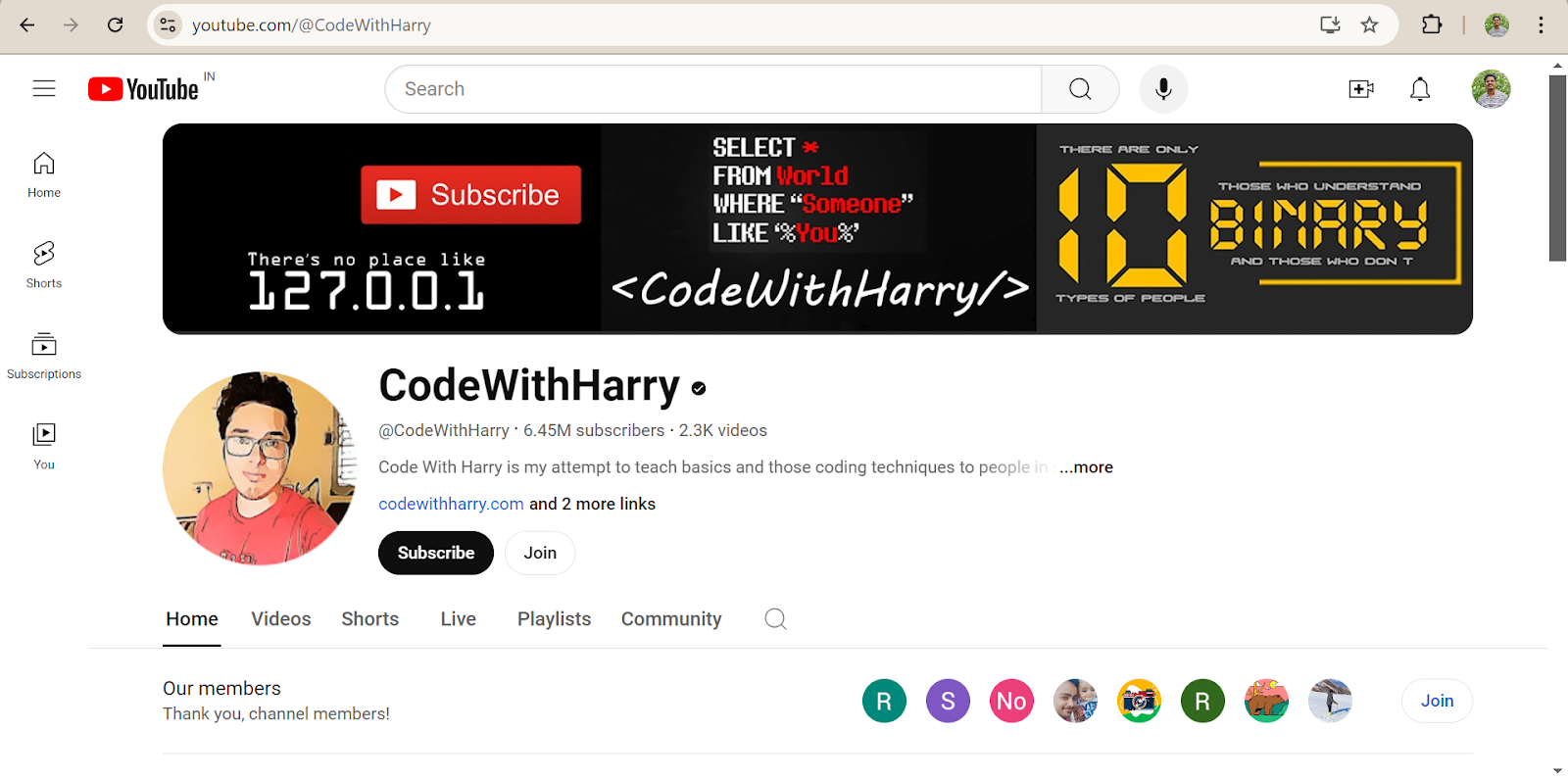View site information icon in address bar
The width and height of the screenshot is (1568, 780).
168,24
